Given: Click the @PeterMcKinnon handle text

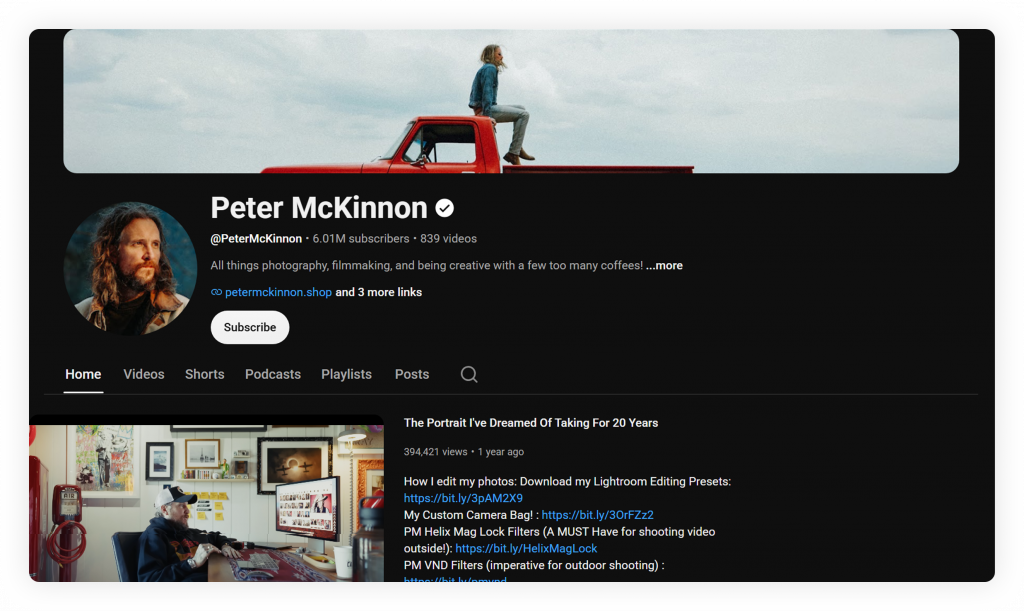Looking at the screenshot, I should point(256,239).
